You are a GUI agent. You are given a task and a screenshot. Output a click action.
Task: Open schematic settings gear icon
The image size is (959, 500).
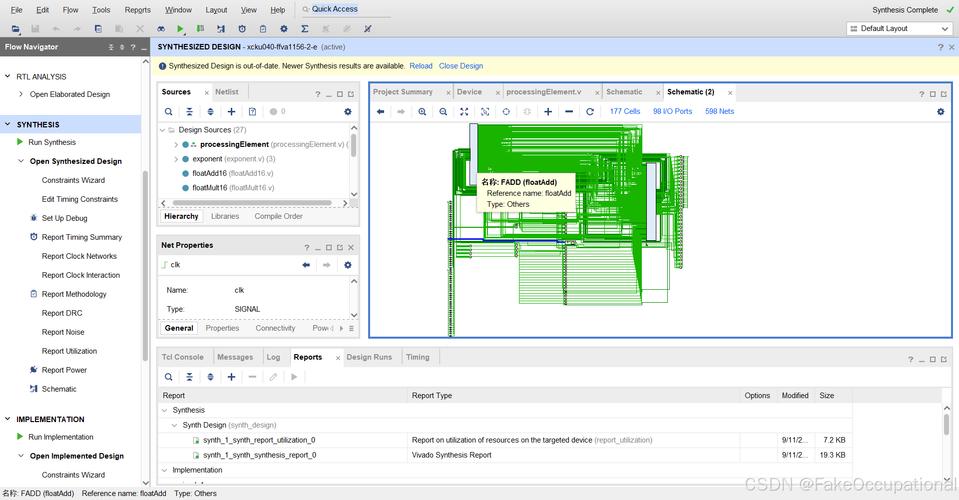940,112
